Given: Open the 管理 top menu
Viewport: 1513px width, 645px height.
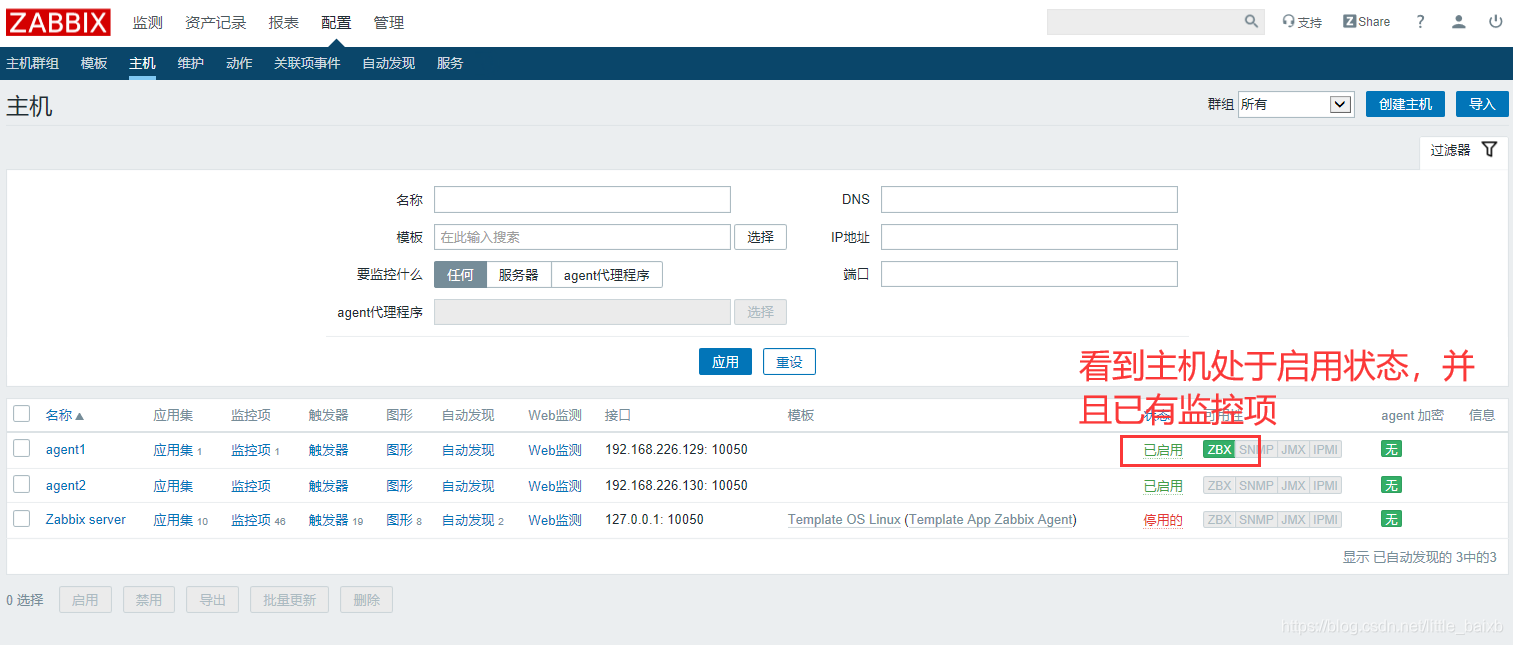Looking at the screenshot, I should click(389, 22).
